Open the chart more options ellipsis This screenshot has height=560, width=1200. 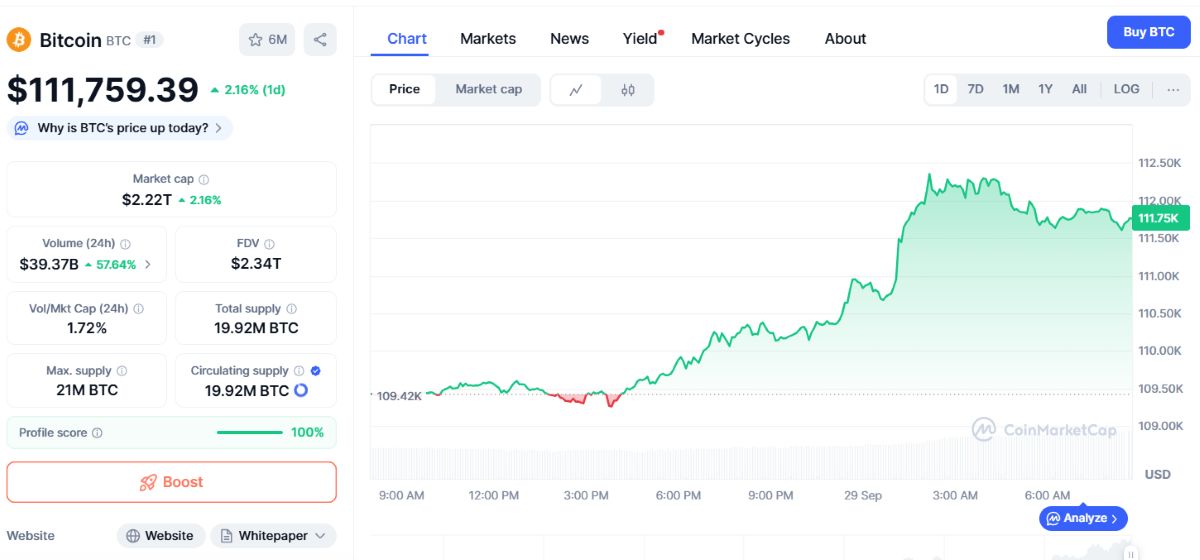click(x=1172, y=89)
